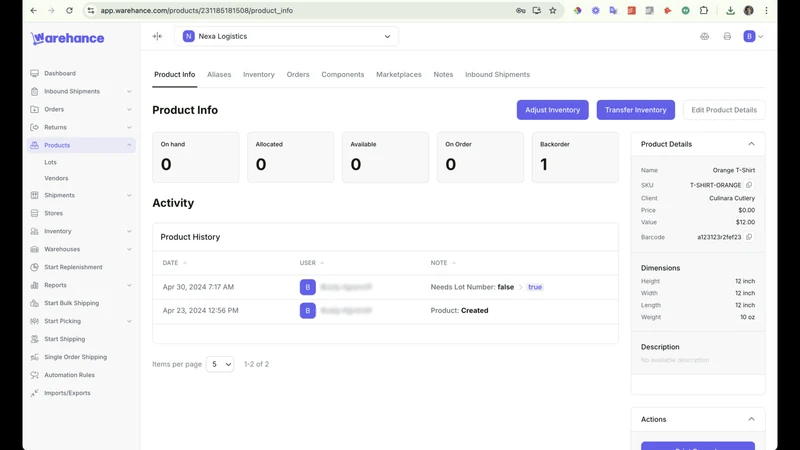The height and width of the screenshot is (450, 800).
Task: Switch to the Components tab
Action: 343,74
